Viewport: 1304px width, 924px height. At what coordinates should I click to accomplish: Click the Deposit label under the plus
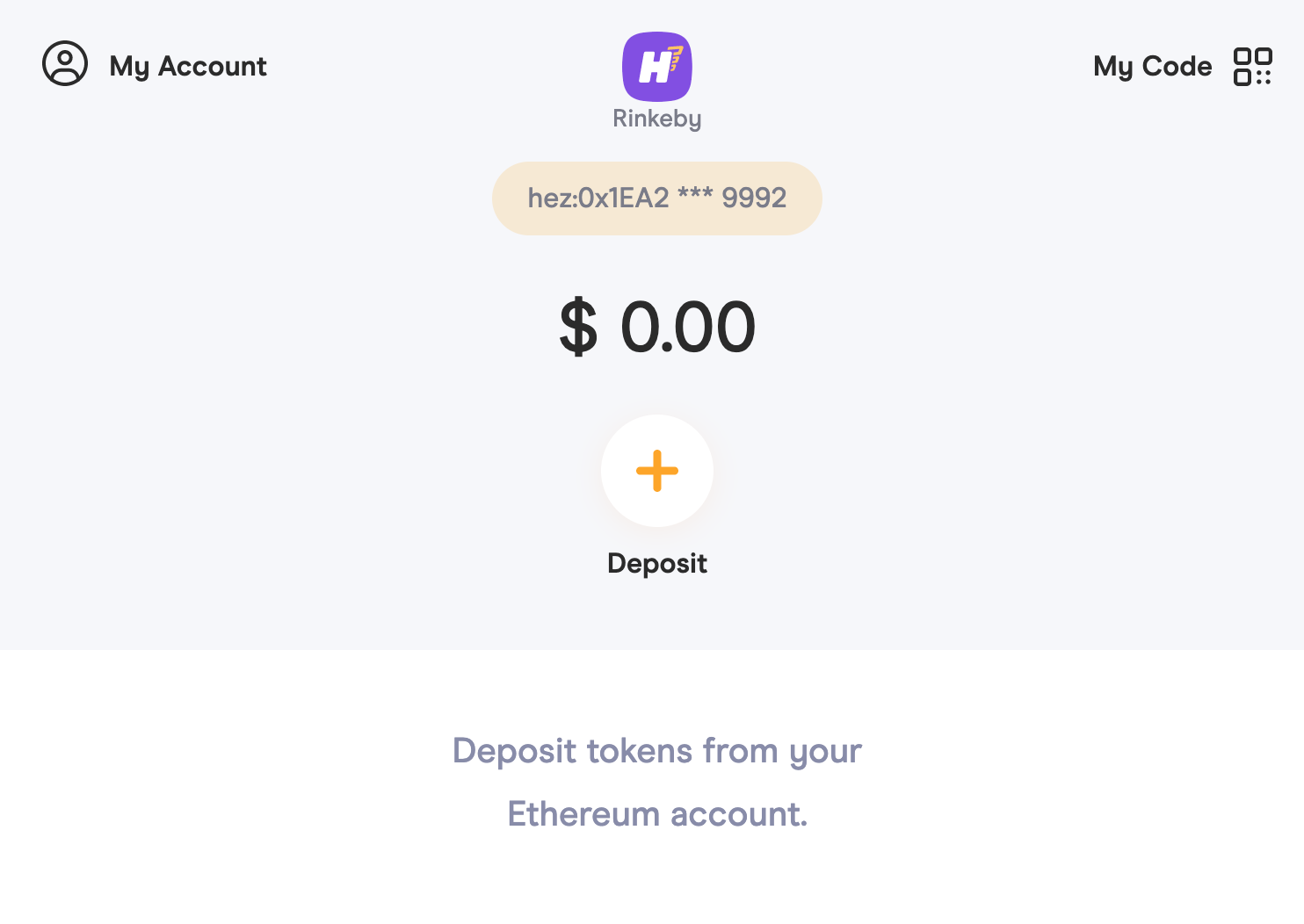point(657,563)
